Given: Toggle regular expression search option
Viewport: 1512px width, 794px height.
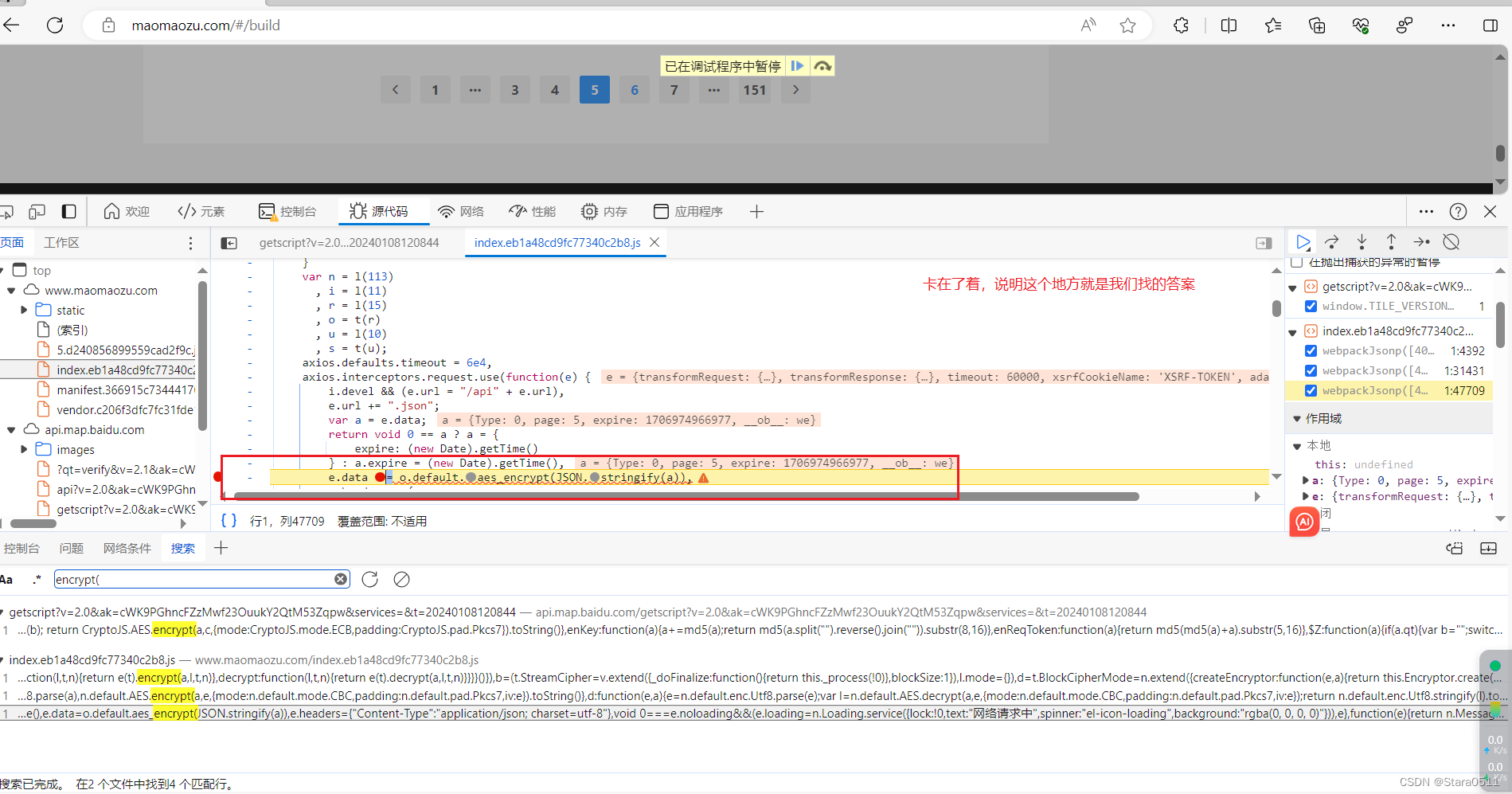Looking at the screenshot, I should [x=37, y=579].
